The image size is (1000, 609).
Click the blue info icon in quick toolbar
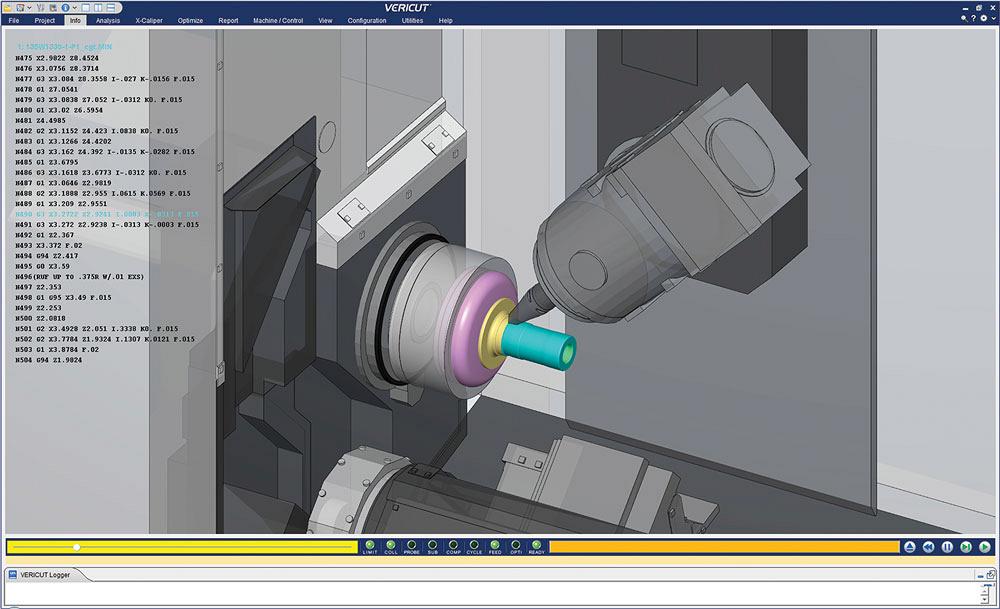coord(63,7)
